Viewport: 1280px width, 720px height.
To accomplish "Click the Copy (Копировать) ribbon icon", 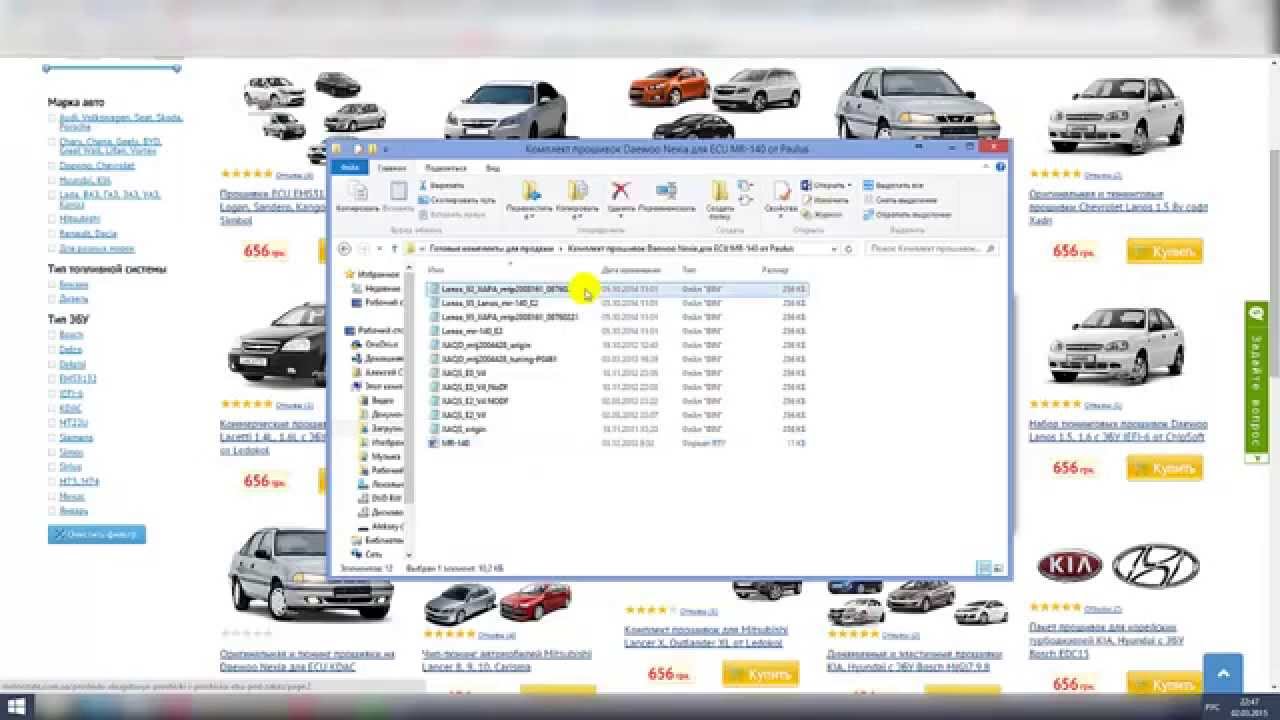I will pyautogui.click(x=357, y=191).
